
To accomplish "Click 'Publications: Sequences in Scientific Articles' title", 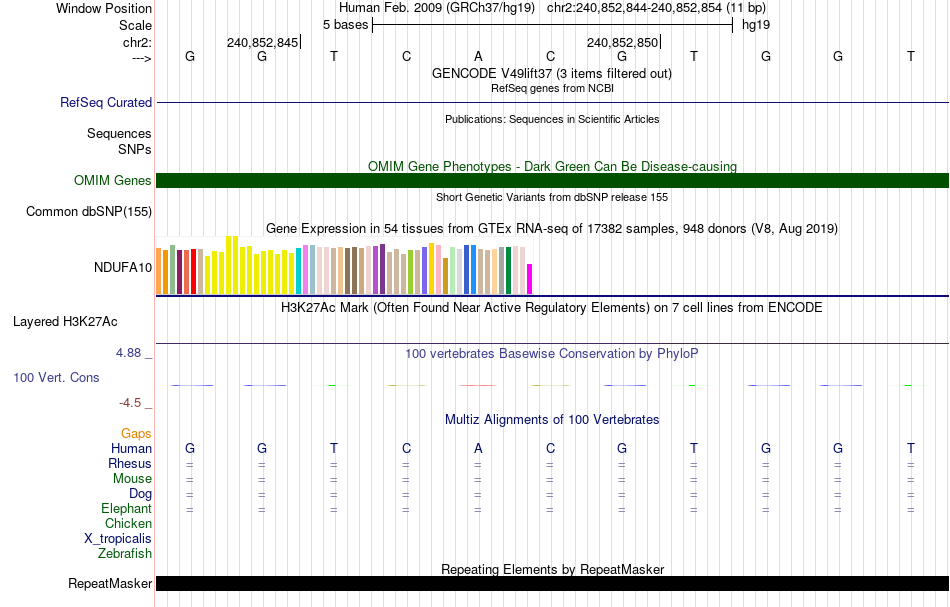I will (x=552, y=119).
